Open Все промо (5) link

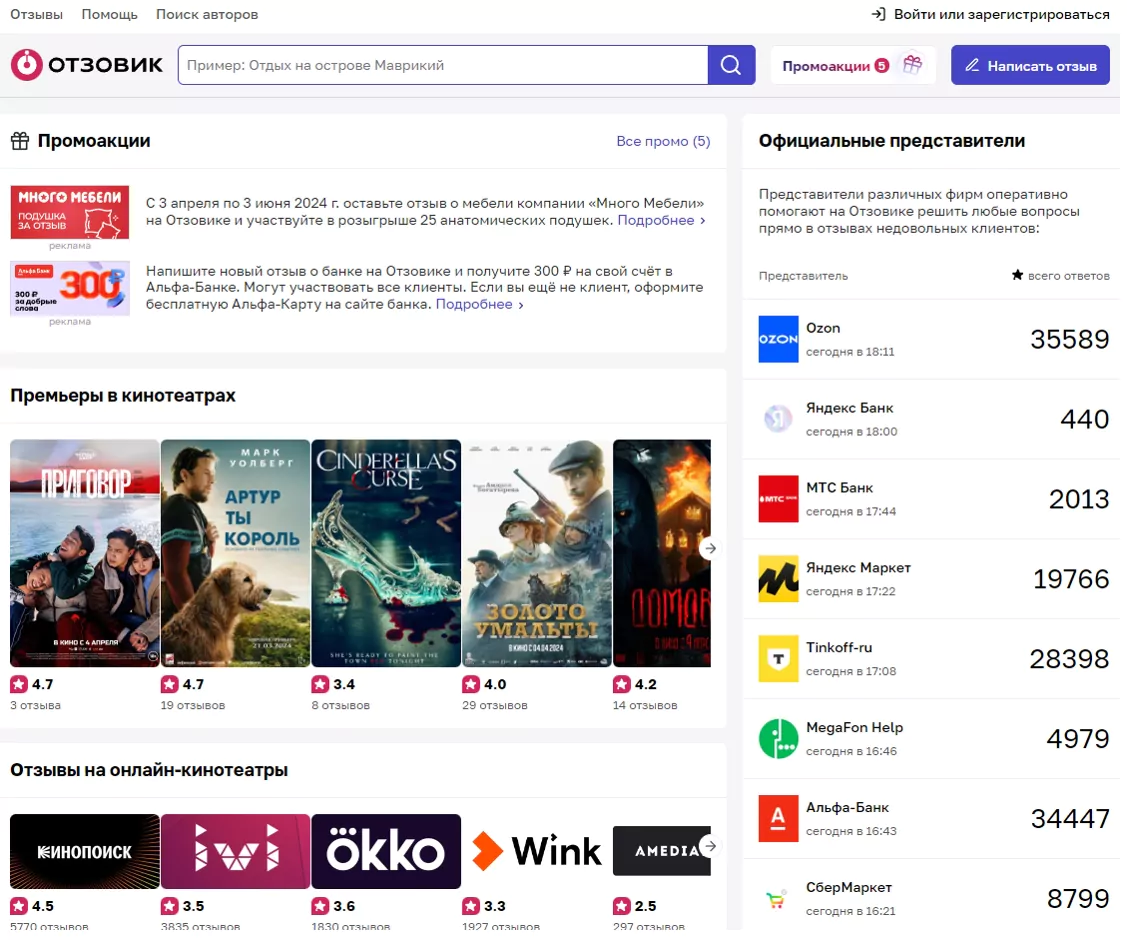click(667, 142)
